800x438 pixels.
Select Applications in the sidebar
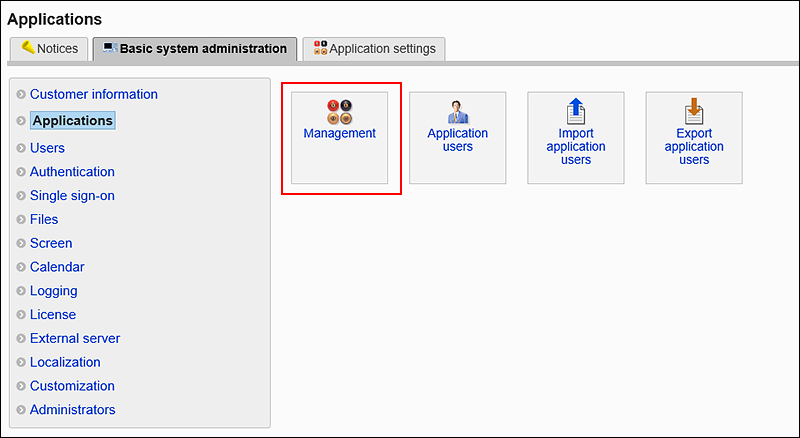pyautogui.click(x=73, y=121)
